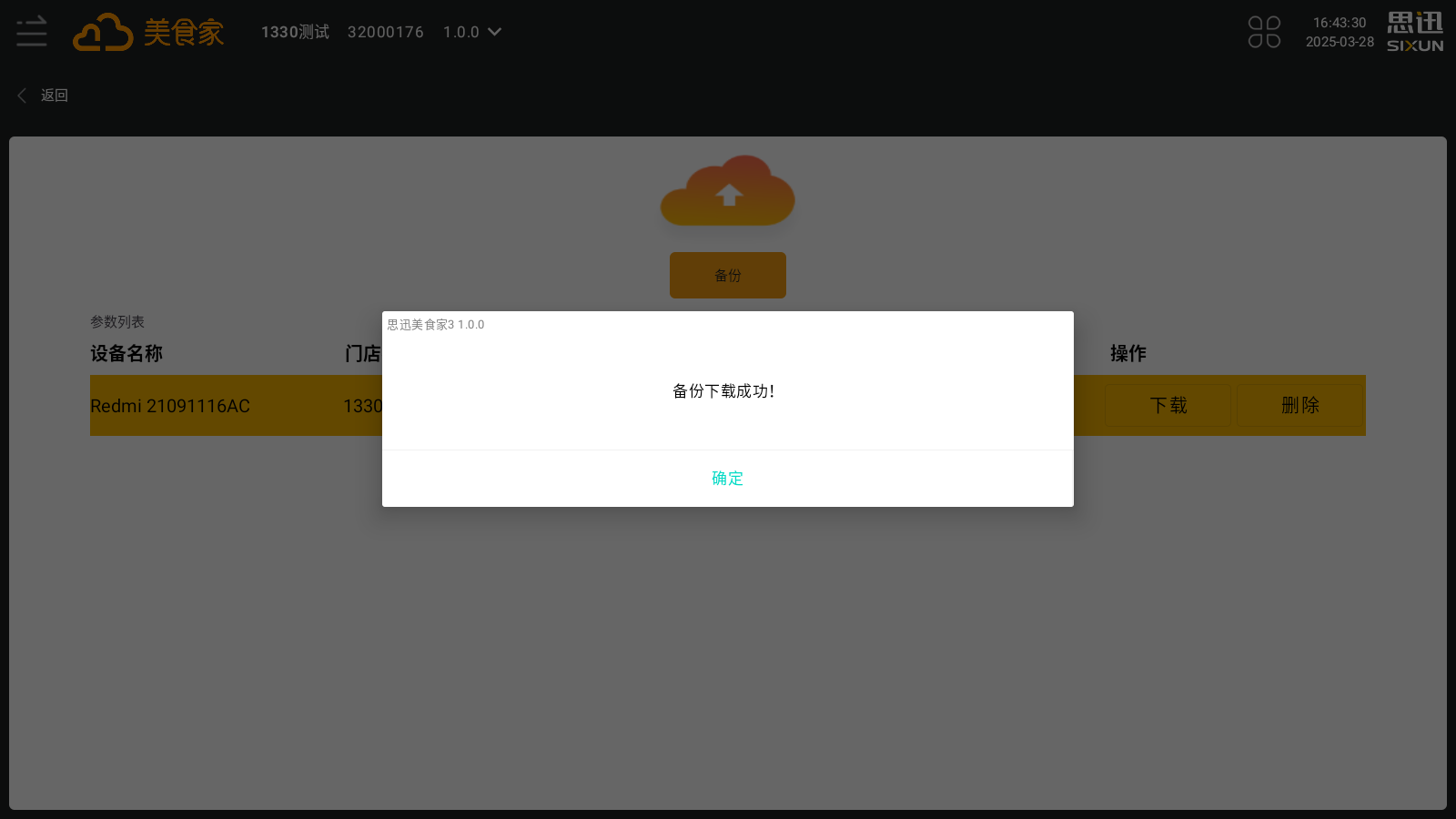Open the four-leaf apps grid icon

coord(1264,32)
